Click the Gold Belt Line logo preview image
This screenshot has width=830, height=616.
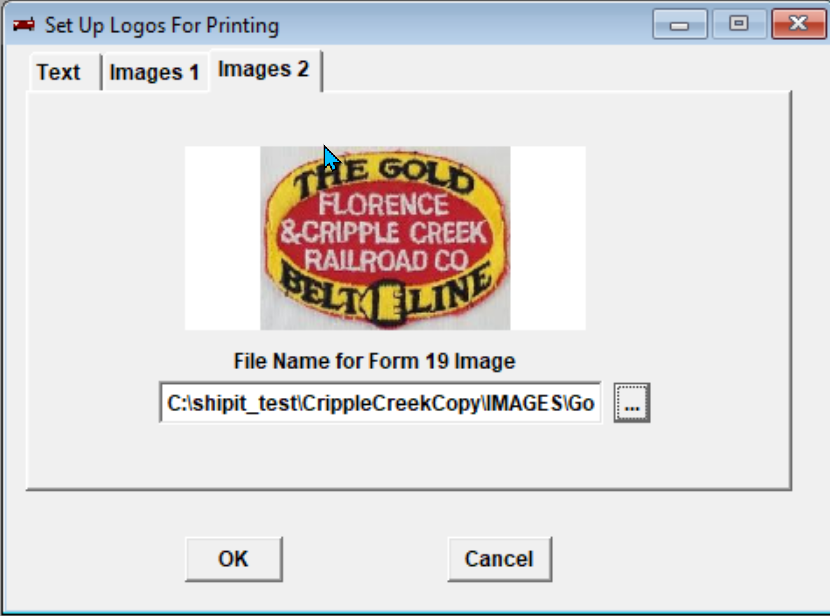point(385,238)
